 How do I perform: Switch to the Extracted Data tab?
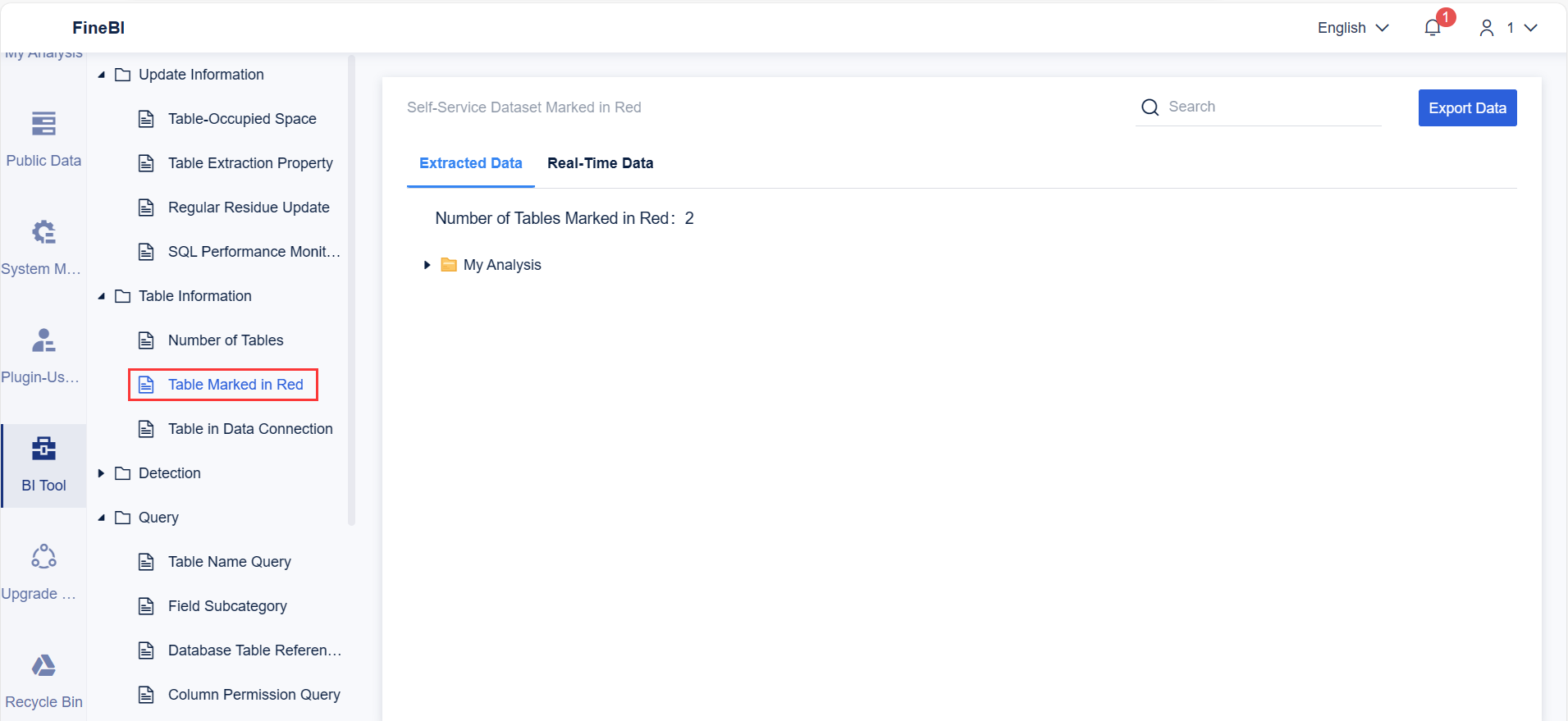pos(471,163)
